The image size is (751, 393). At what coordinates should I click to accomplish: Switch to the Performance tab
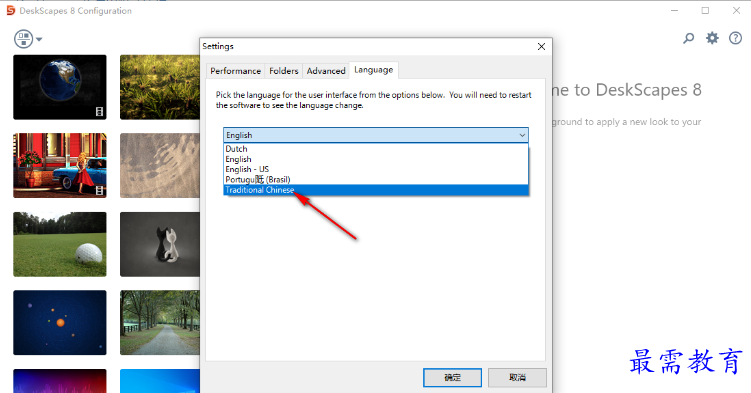pyautogui.click(x=235, y=71)
